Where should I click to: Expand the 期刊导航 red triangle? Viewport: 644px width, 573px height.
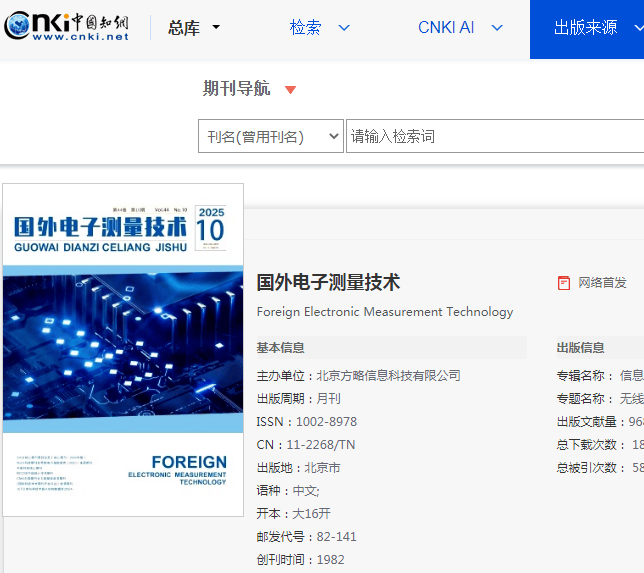tap(291, 90)
